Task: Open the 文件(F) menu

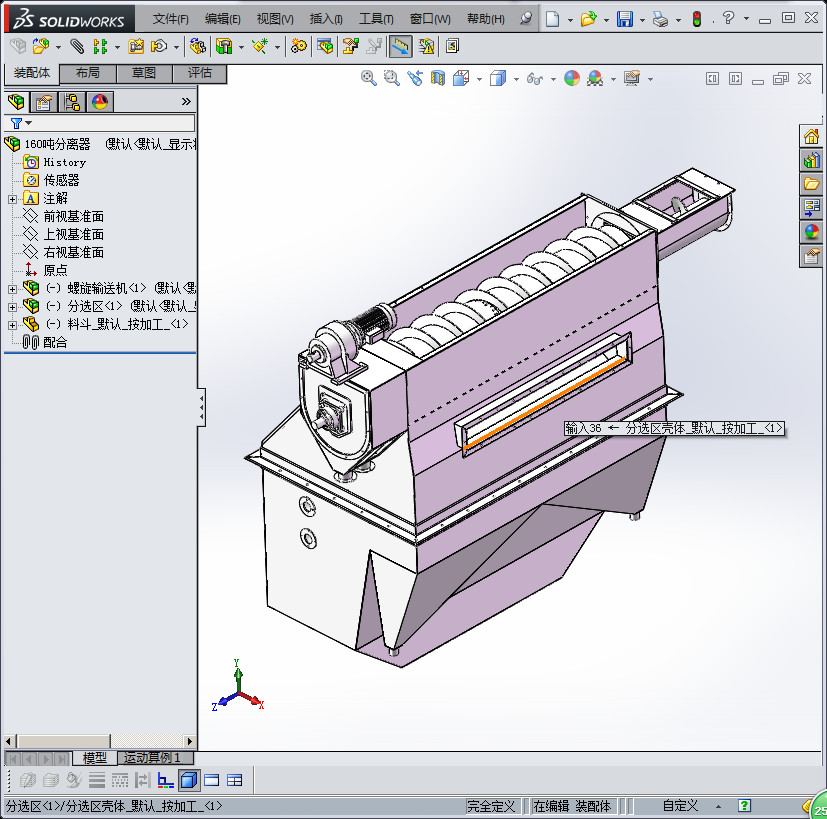Action: [x=170, y=19]
